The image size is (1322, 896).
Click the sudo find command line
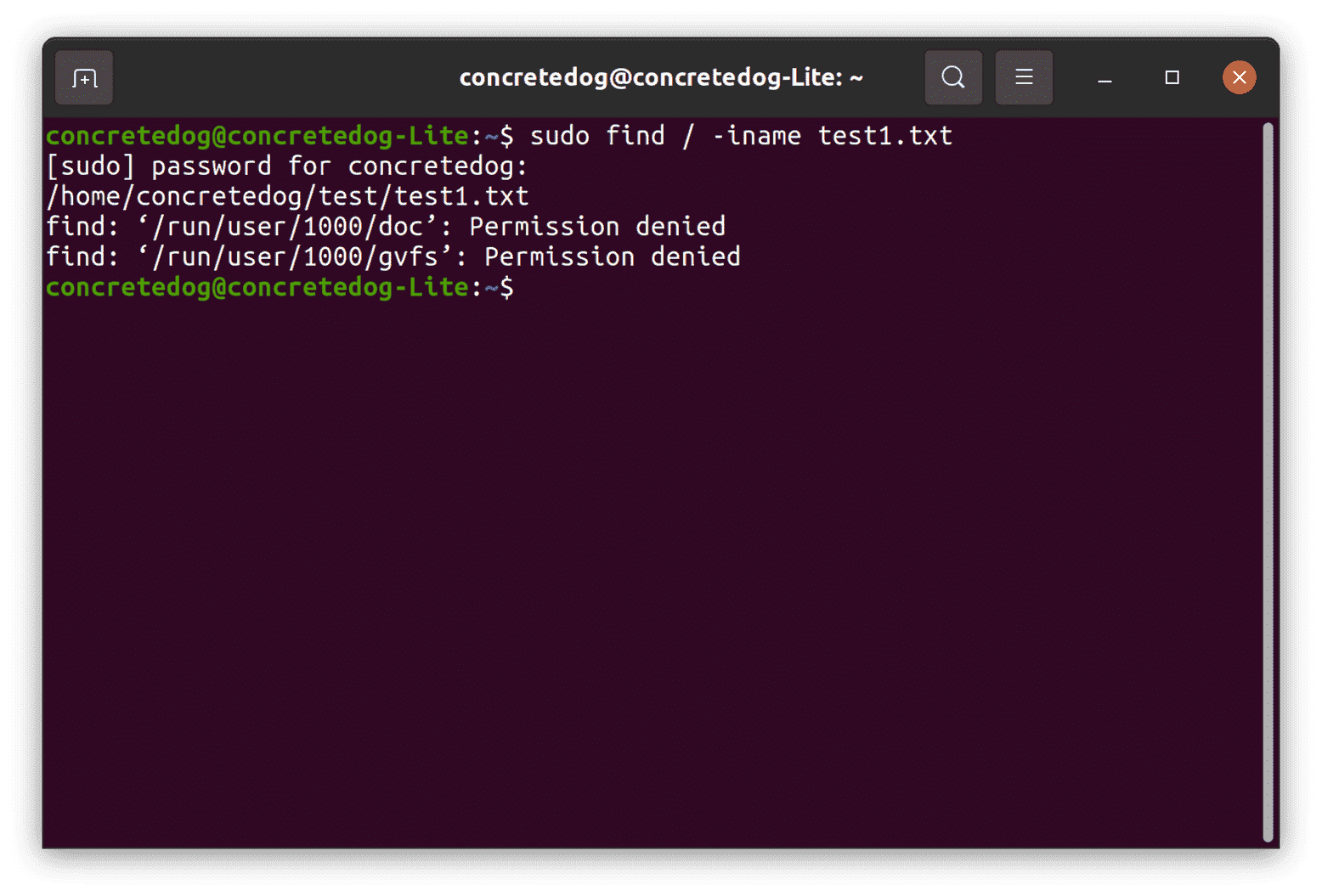(499, 136)
